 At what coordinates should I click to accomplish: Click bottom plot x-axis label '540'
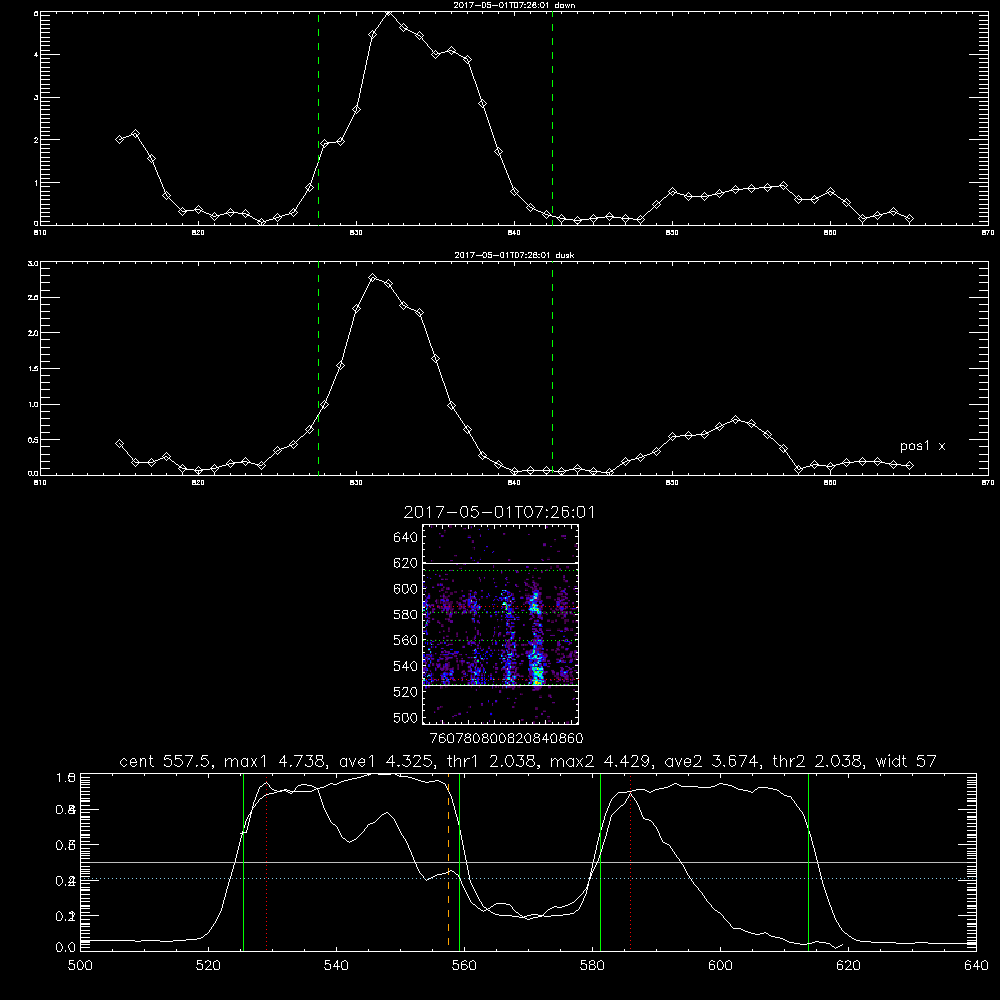336,966
